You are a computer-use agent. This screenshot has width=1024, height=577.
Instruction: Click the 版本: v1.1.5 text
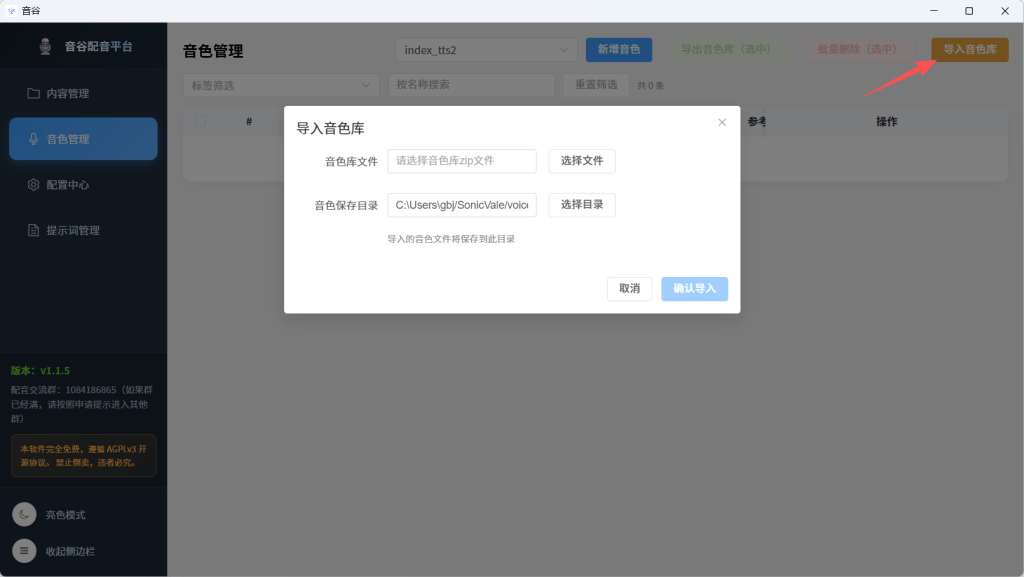pos(40,371)
